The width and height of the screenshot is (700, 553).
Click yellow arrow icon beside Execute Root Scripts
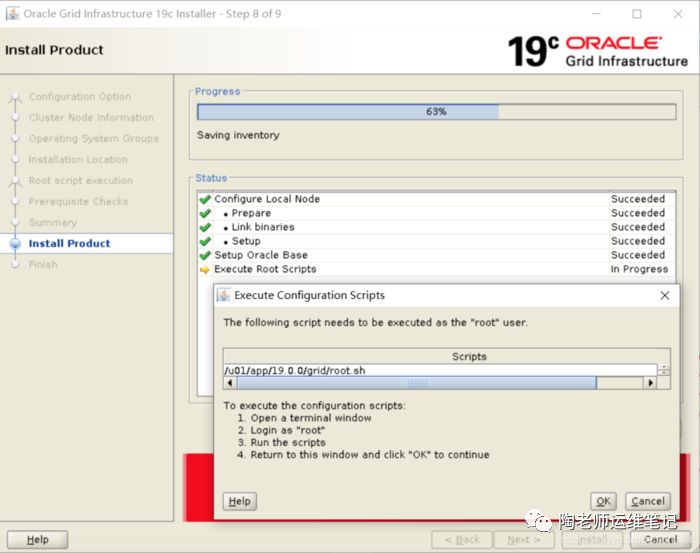click(x=205, y=270)
